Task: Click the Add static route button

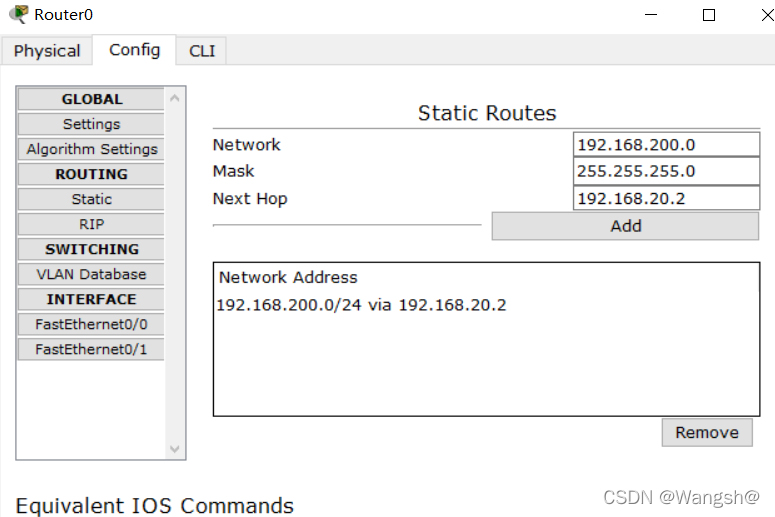Action: (625, 226)
